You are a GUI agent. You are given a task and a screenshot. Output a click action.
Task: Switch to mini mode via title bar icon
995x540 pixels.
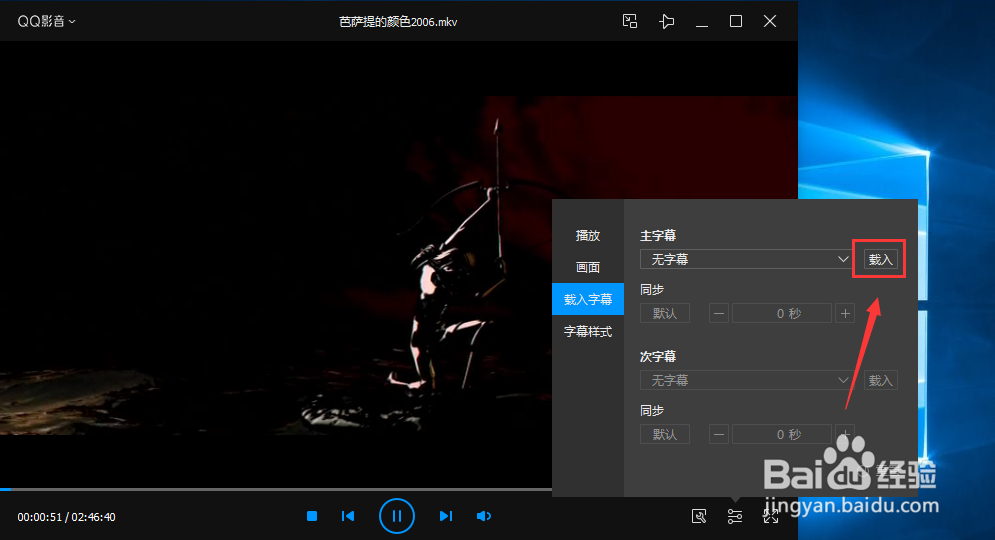629,22
